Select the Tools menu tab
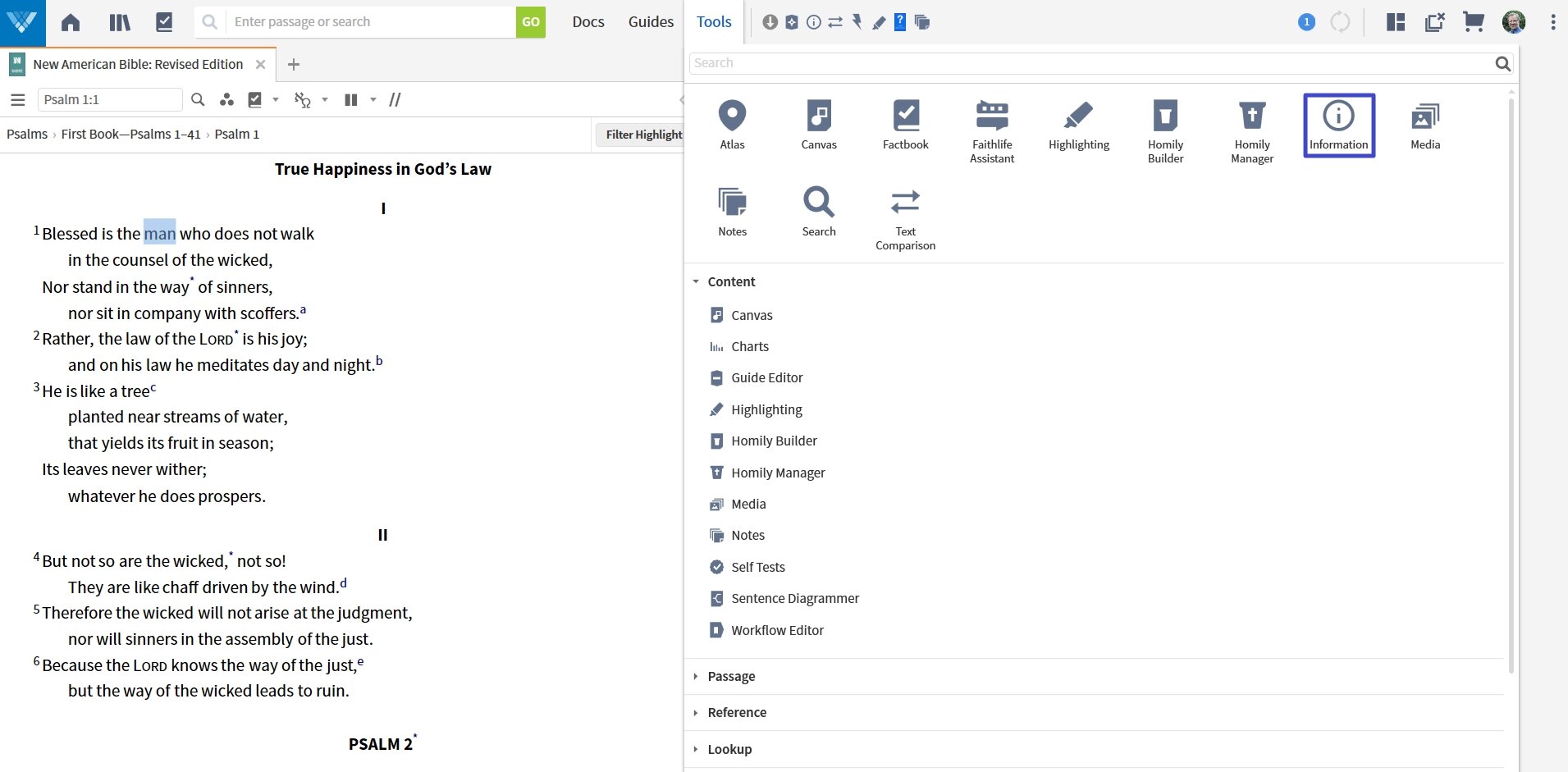This screenshot has height=772, width=1568. click(714, 22)
